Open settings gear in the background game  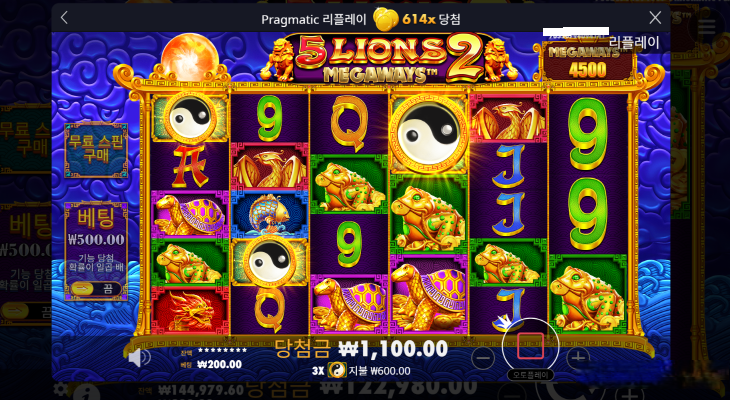(61, 389)
